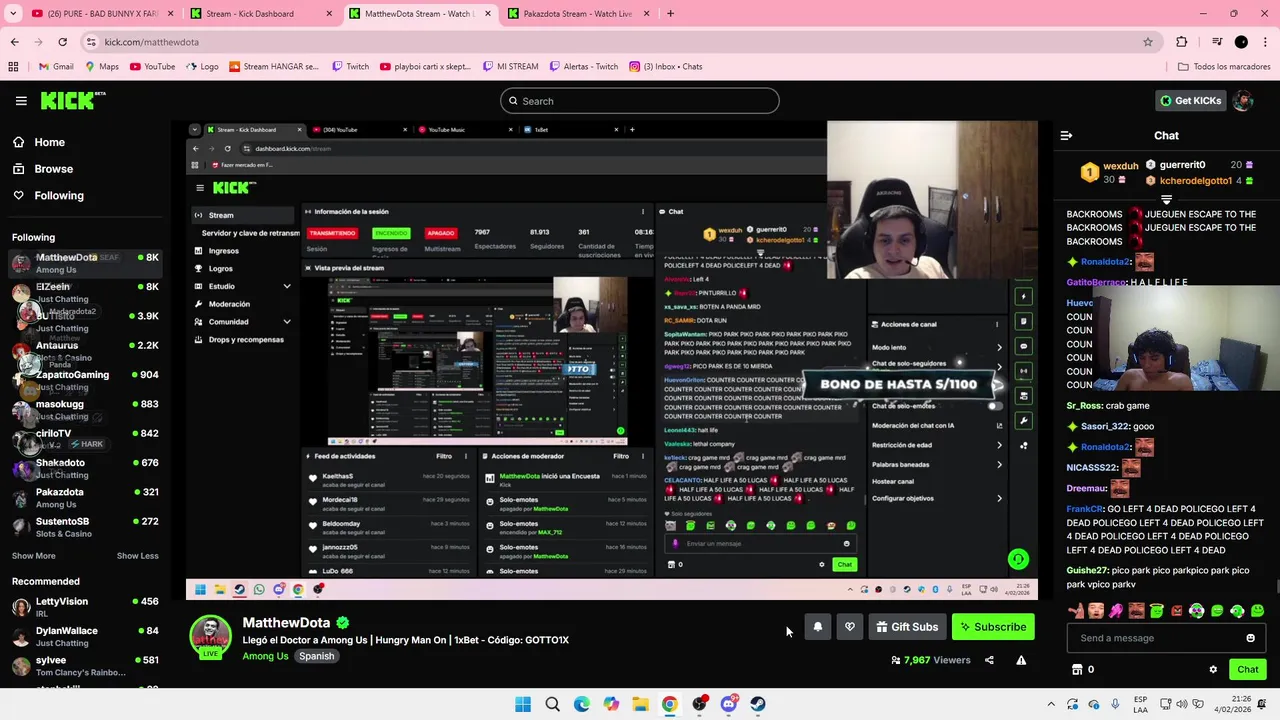Subscribe to MatthewDota

[993, 627]
